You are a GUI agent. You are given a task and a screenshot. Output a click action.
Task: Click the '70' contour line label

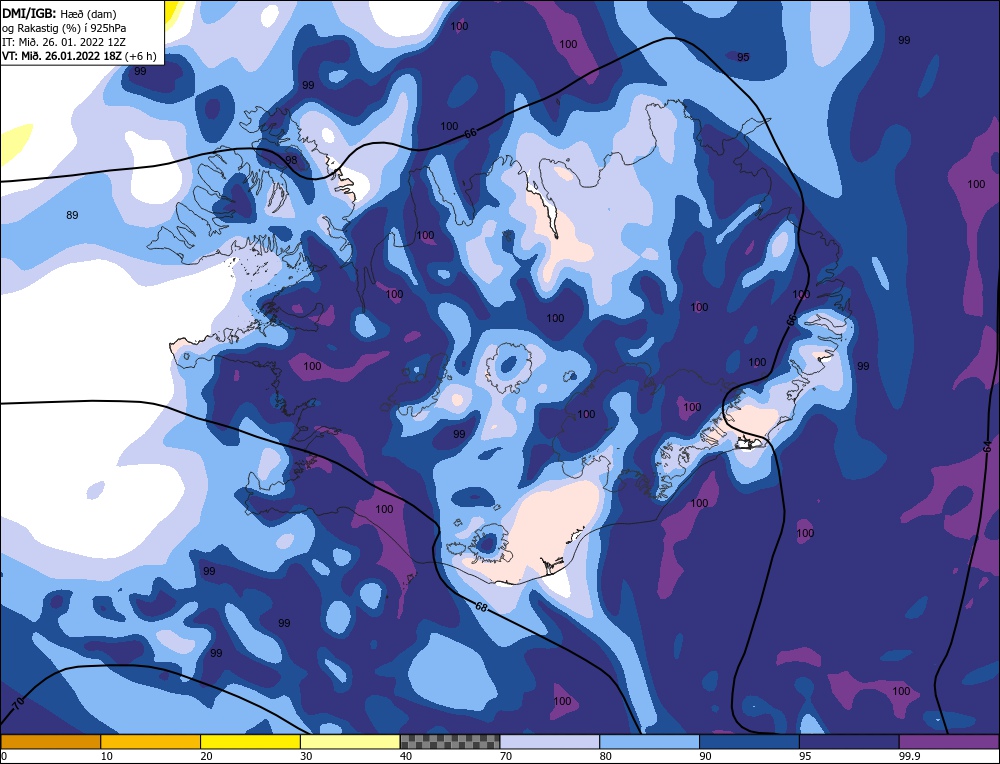18,704
